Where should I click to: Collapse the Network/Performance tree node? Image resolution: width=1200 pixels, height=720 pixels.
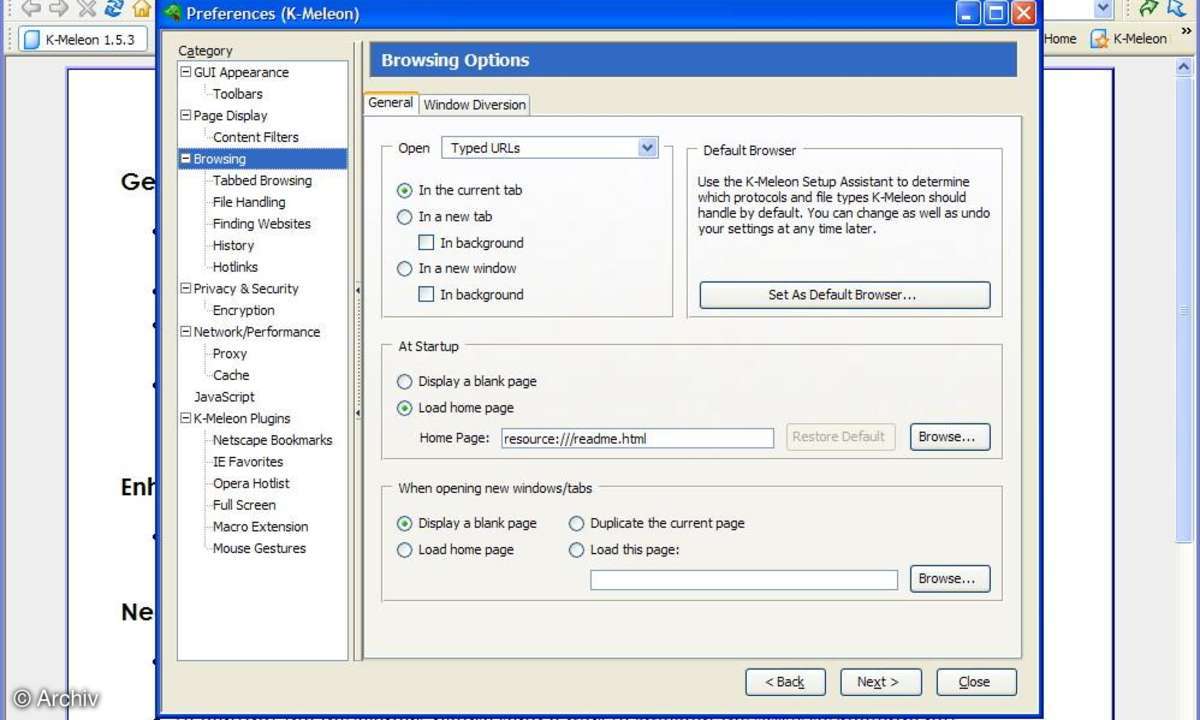(185, 331)
